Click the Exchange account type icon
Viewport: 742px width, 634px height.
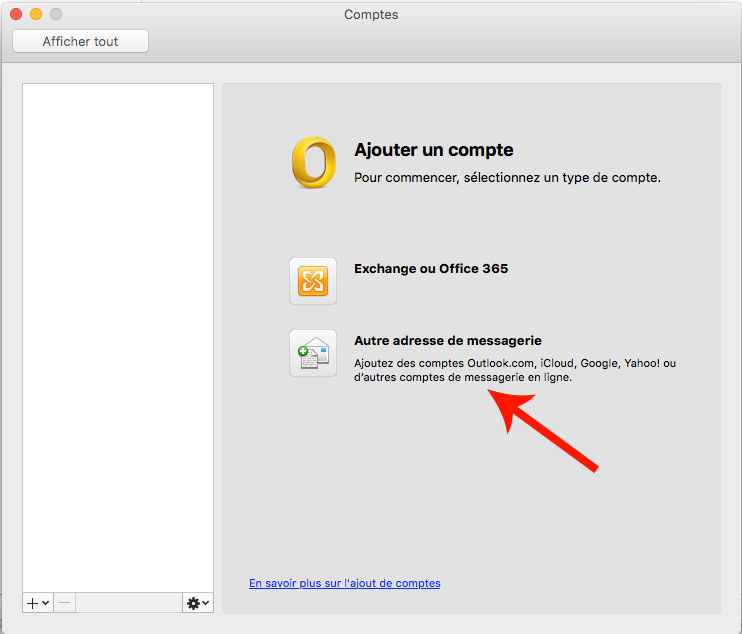coord(313,281)
